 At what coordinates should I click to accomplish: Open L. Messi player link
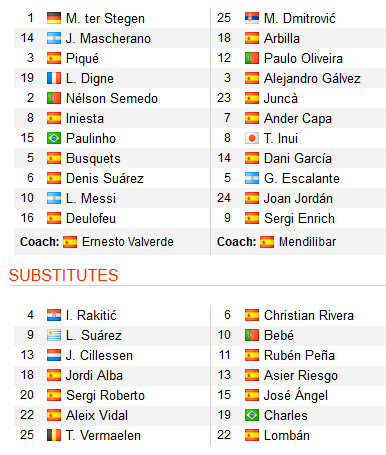[x=91, y=198]
